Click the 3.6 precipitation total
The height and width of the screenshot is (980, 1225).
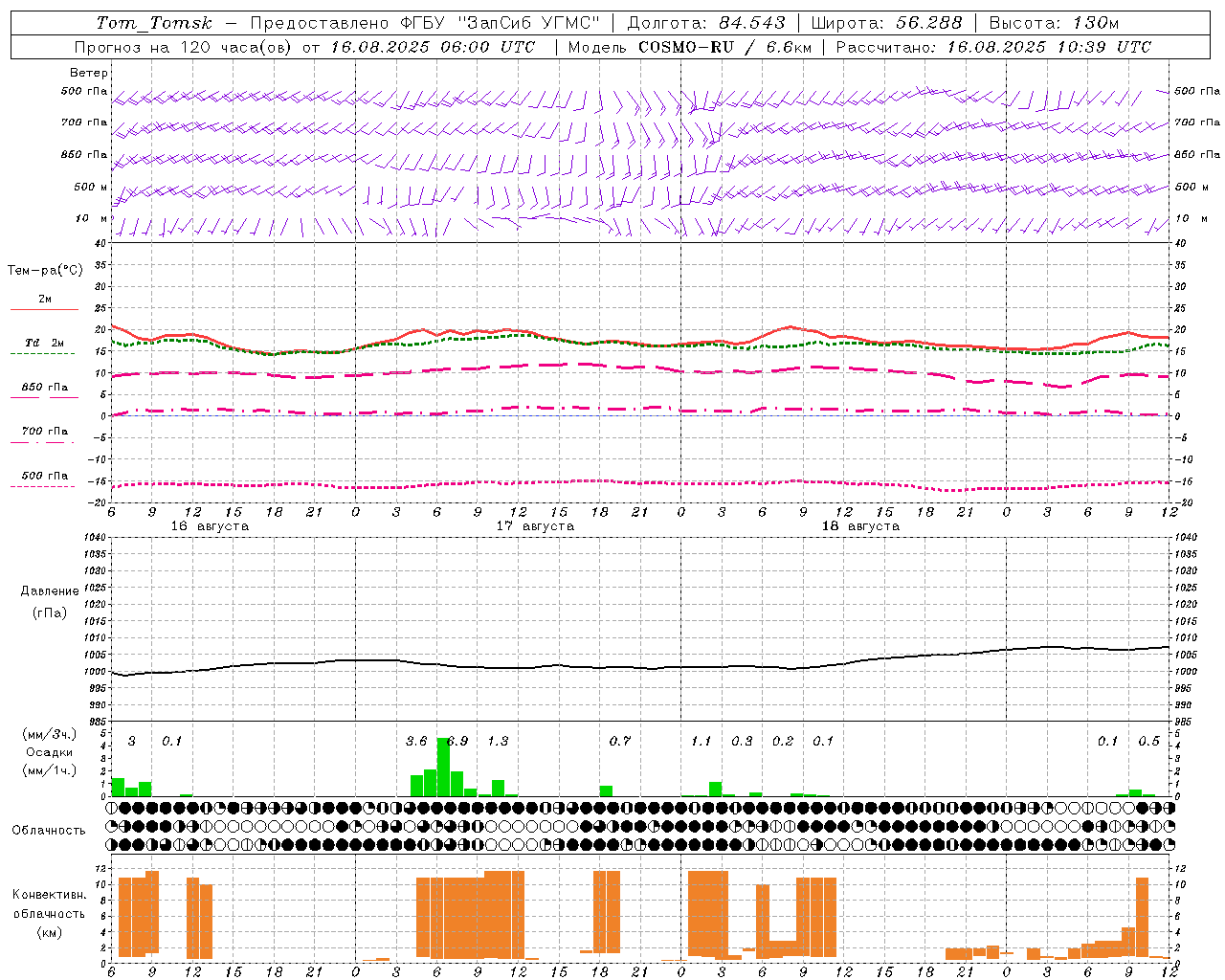pos(416,742)
